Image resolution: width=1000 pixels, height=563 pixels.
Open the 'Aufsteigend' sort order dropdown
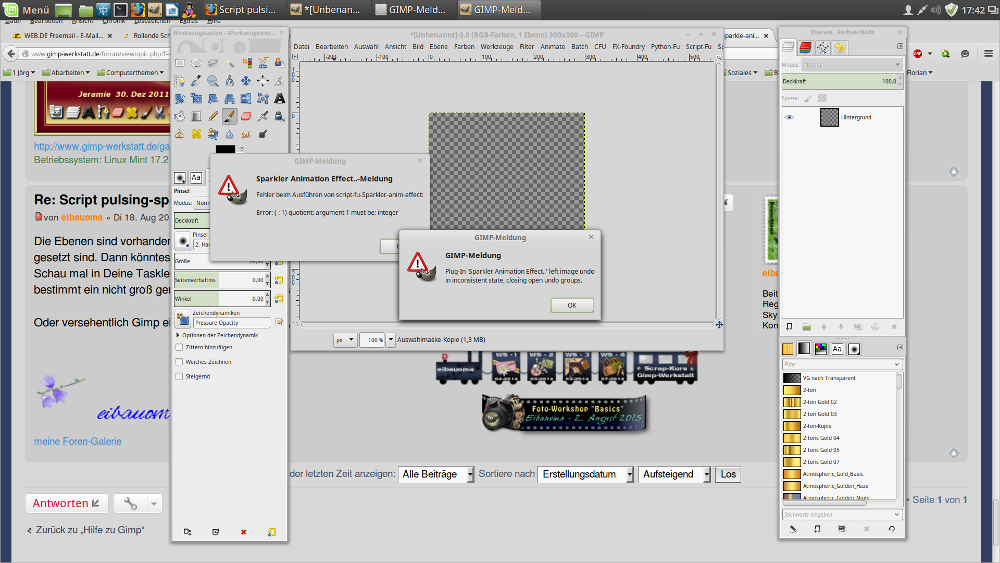click(674, 474)
